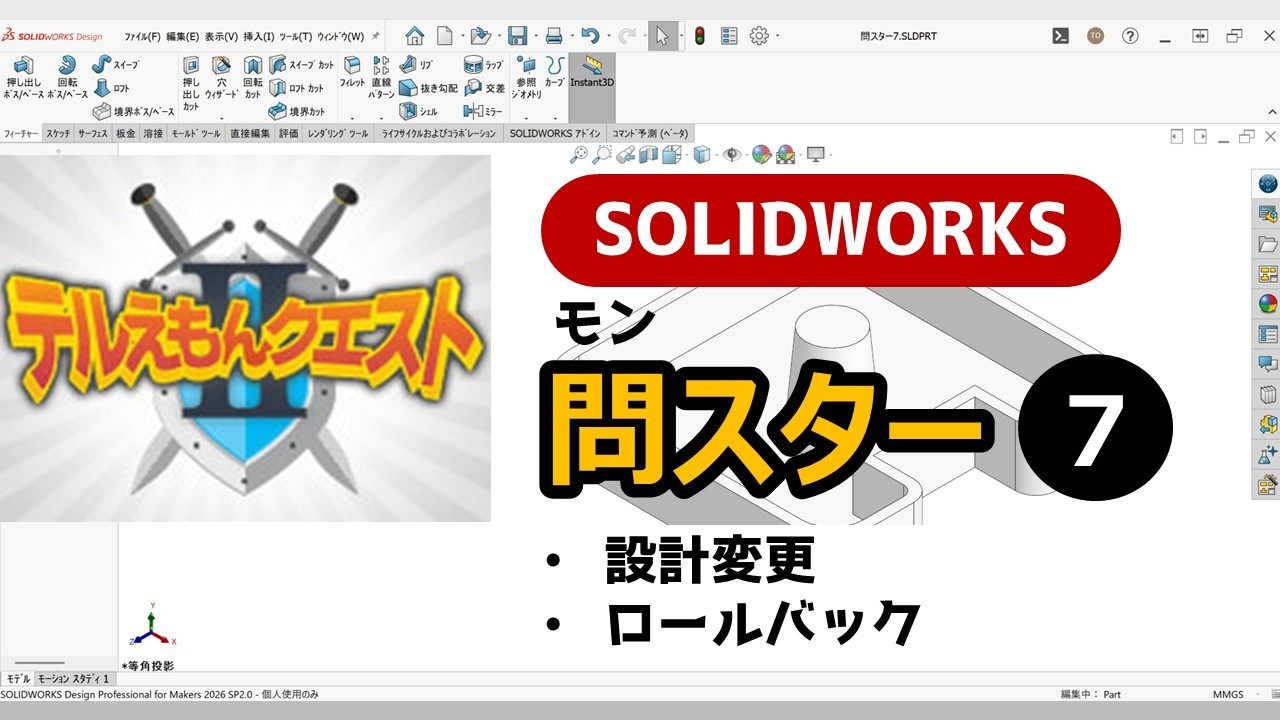Viewport: 1280px width, 720px height.
Task: Click the Home icon in top toolbar
Action: [x=414, y=36]
